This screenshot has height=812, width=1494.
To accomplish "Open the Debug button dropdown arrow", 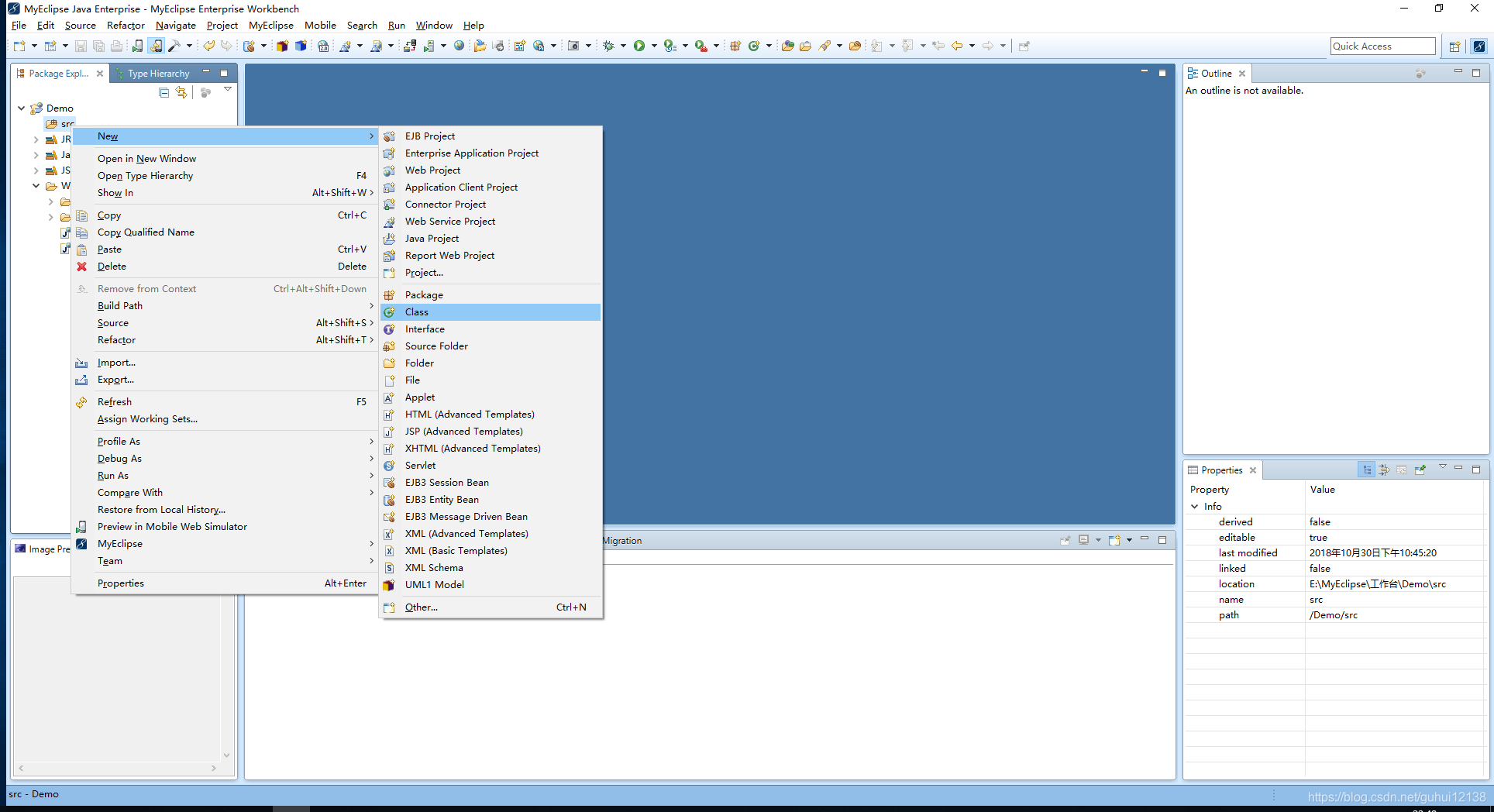I will coord(623,46).
